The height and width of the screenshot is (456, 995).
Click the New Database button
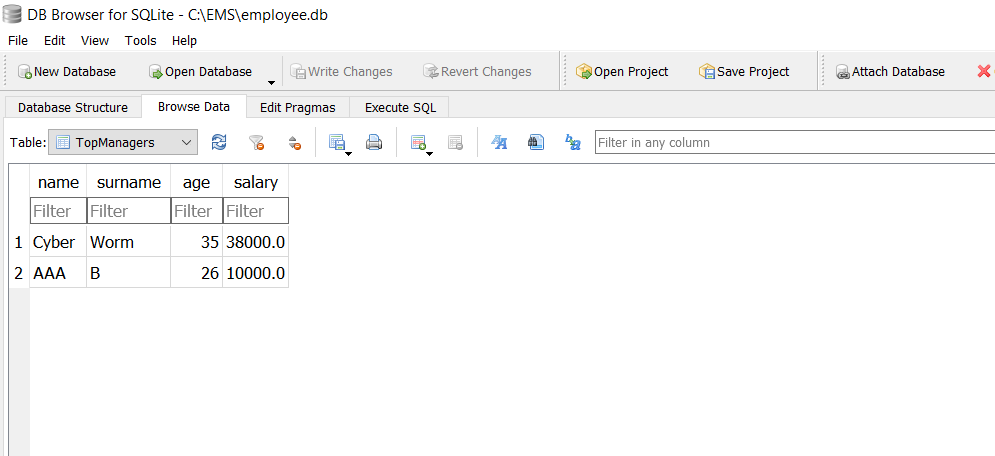pyautogui.click(x=66, y=72)
